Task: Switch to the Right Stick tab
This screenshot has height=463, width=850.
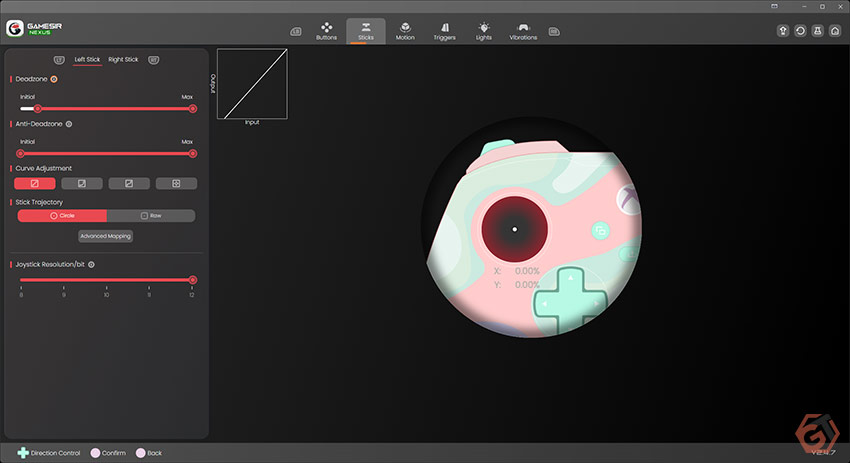Action: click(x=123, y=60)
